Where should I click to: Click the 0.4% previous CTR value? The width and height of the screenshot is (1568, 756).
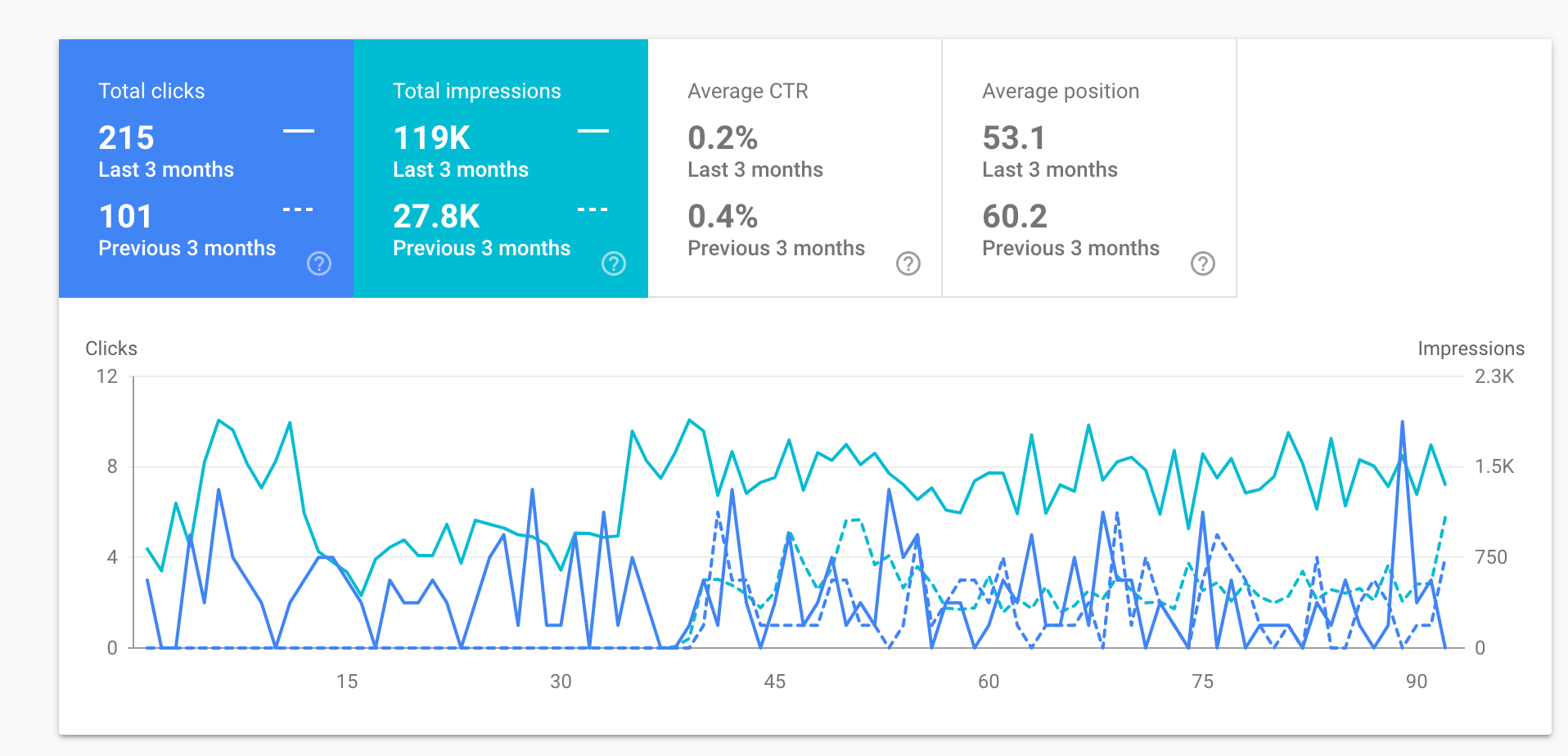coord(723,216)
